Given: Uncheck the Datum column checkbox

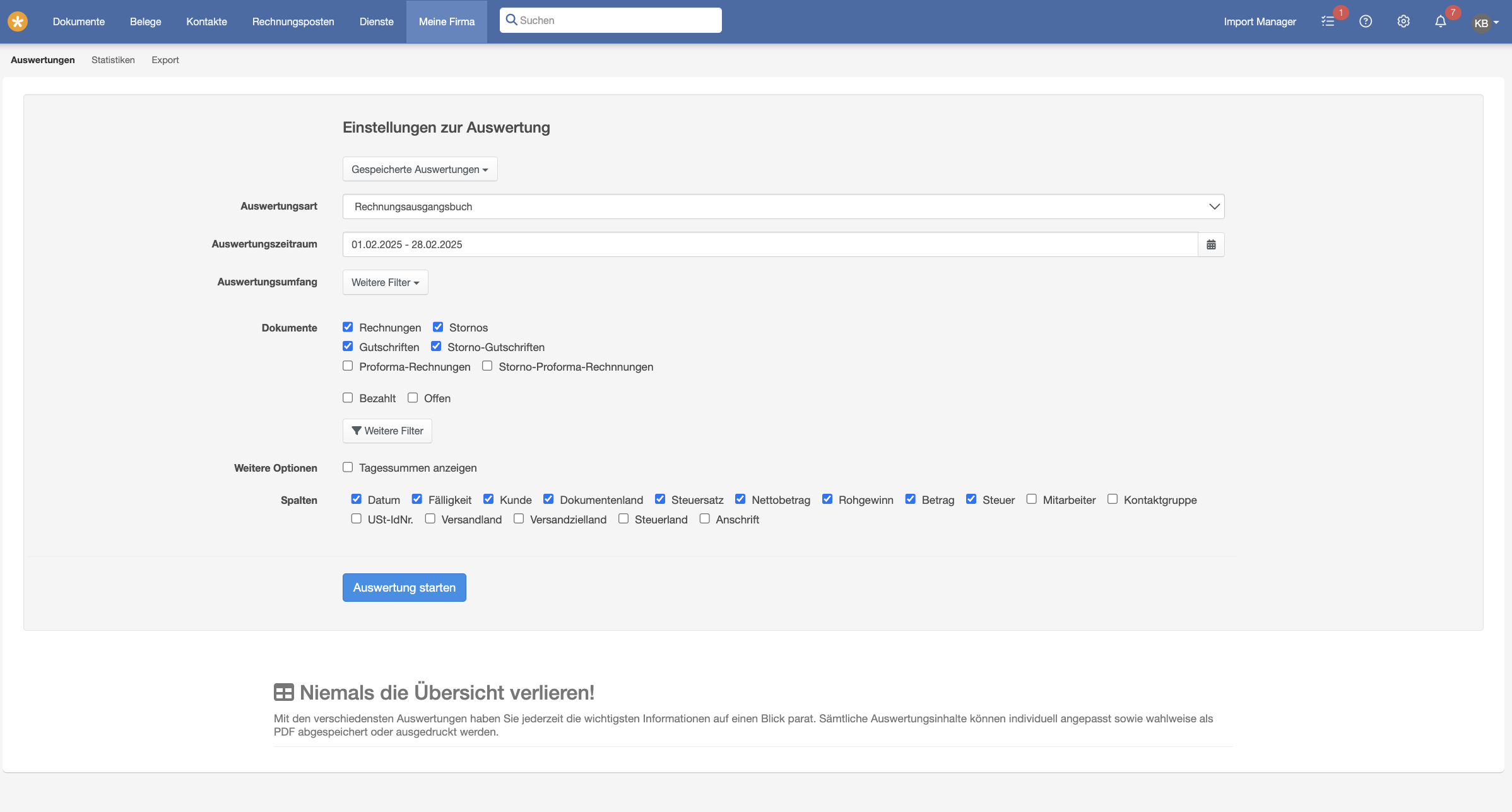Looking at the screenshot, I should coord(357,499).
